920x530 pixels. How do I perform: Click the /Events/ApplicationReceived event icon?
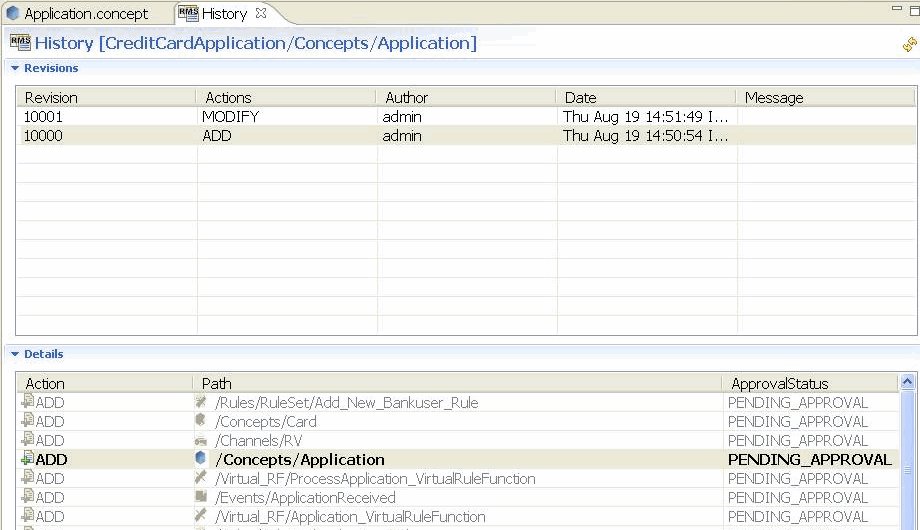201,497
